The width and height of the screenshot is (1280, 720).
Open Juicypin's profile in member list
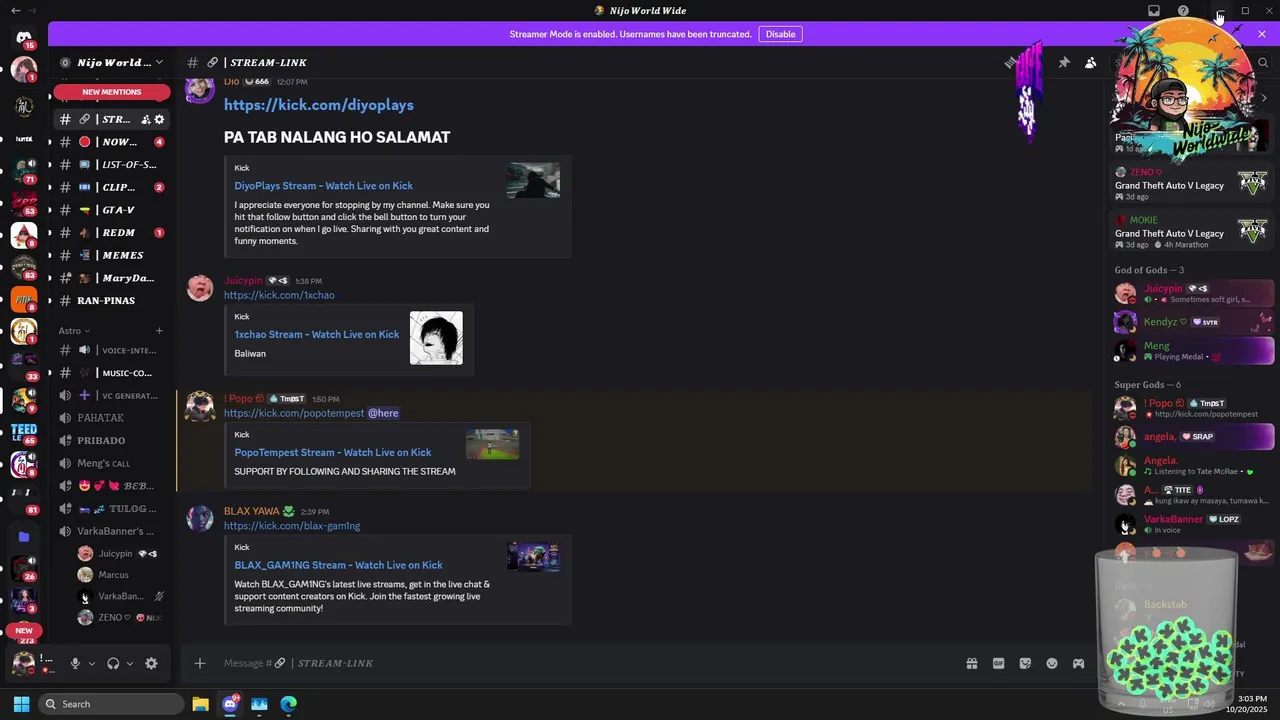pos(1193,293)
